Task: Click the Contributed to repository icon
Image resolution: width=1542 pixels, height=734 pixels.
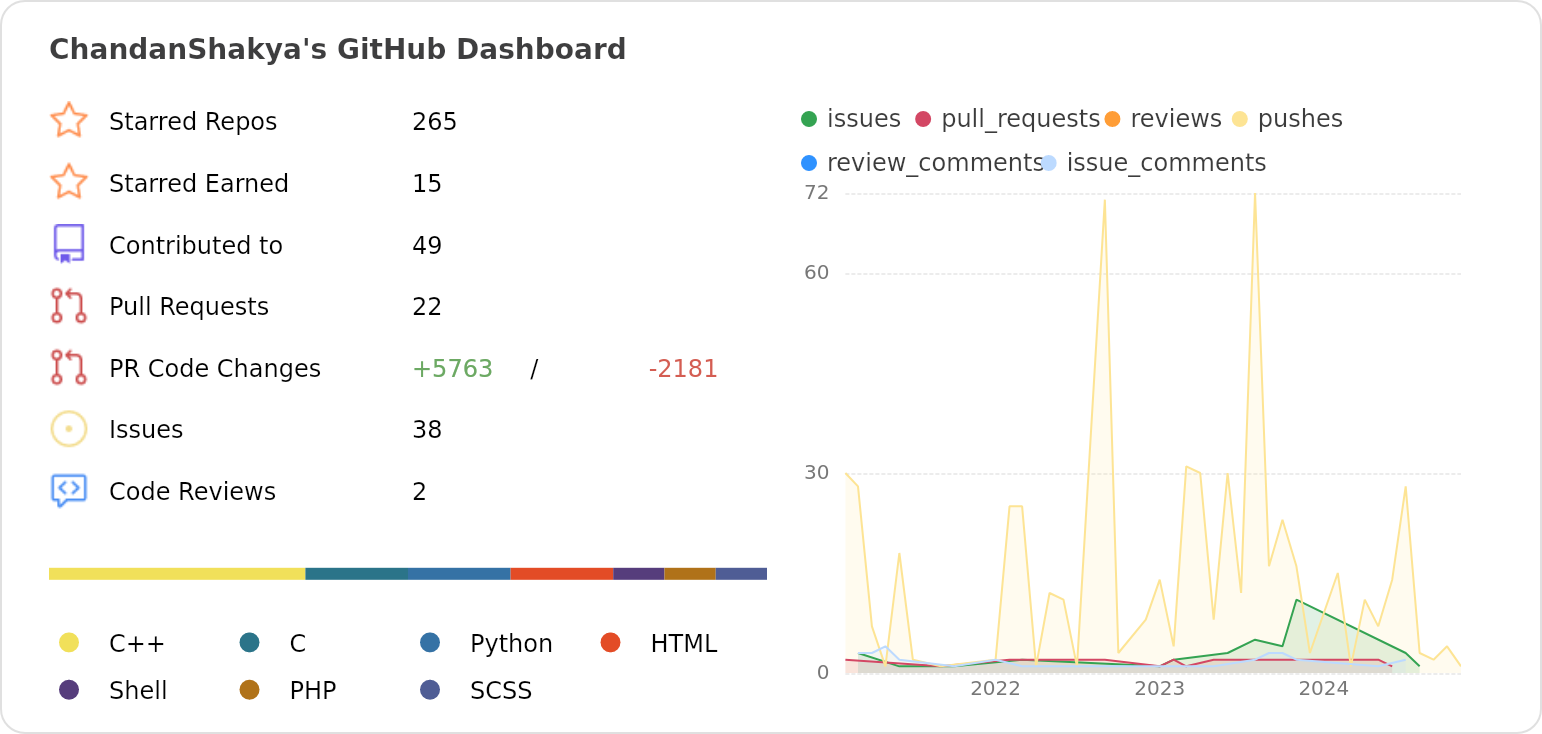Action: click(x=69, y=244)
